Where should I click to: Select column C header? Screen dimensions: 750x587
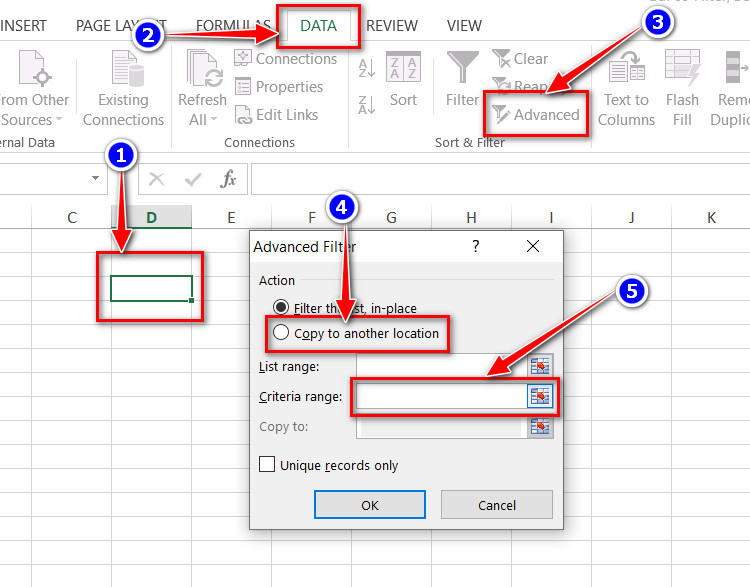pos(72,218)
